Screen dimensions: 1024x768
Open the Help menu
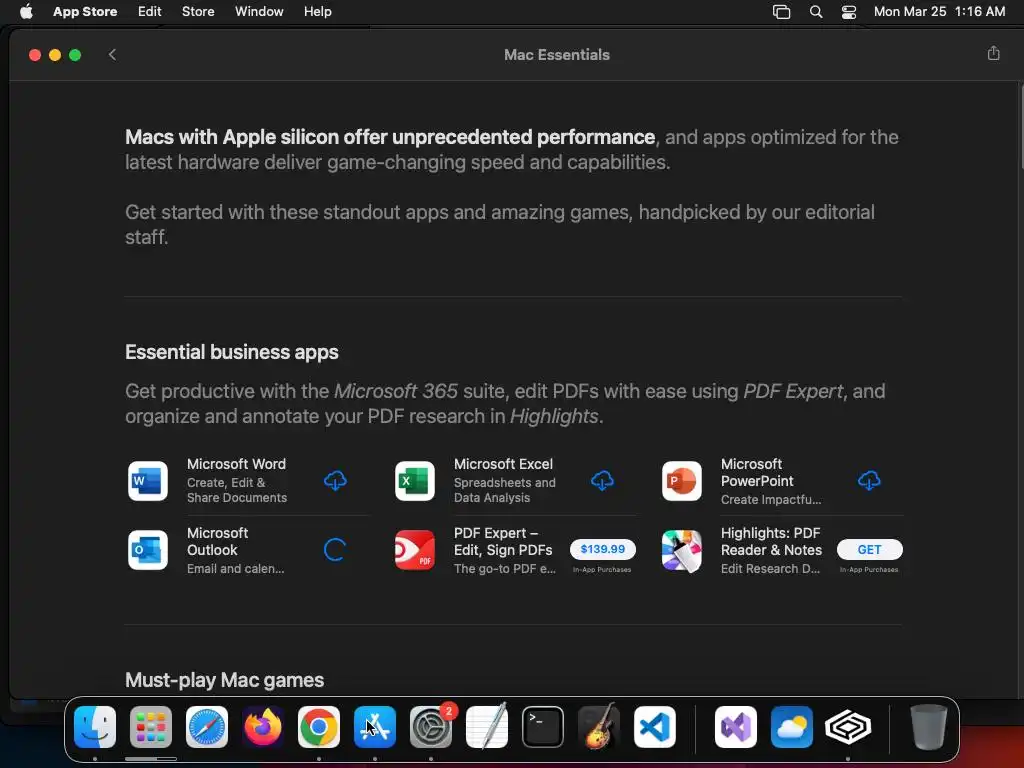[x=317, y=12]
